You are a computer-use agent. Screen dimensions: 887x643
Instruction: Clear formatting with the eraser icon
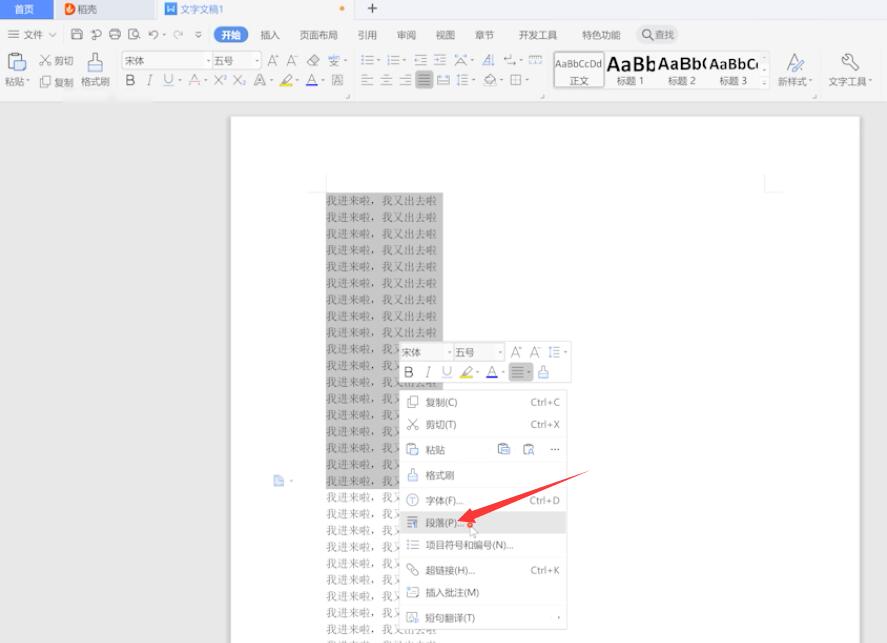[x=313, y=60]
